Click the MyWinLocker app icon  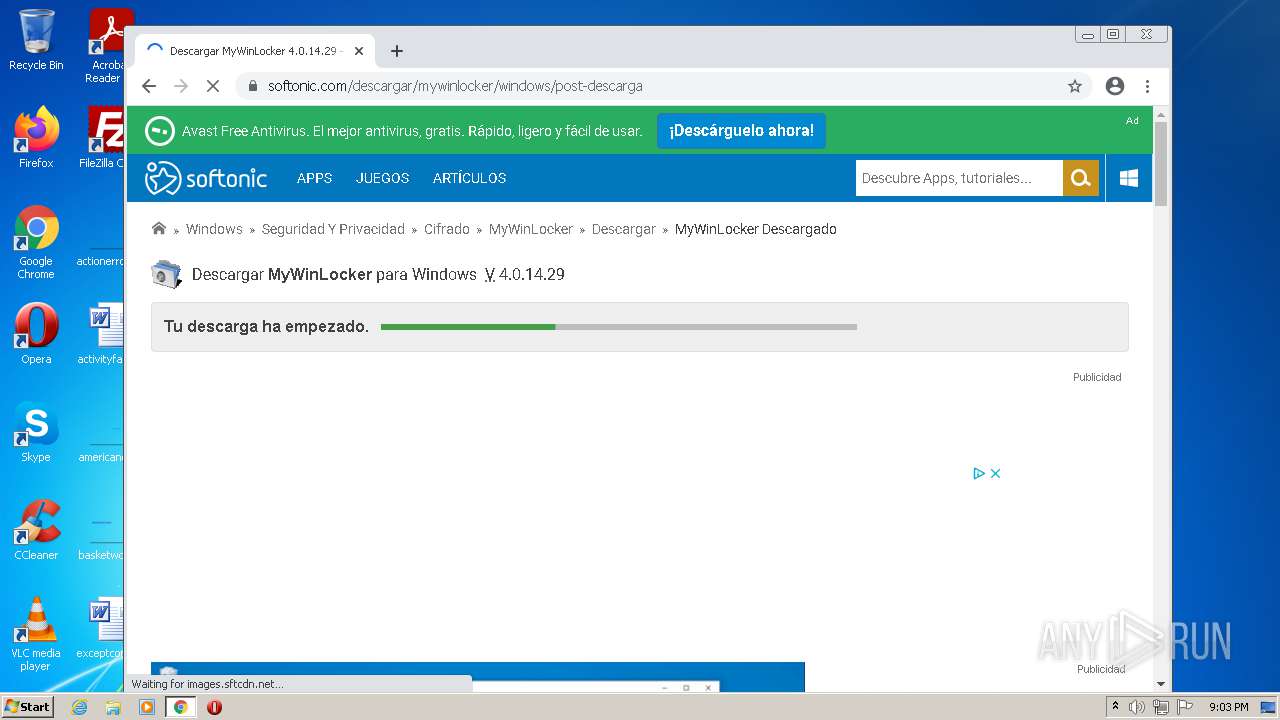click(x=166, y=274)
